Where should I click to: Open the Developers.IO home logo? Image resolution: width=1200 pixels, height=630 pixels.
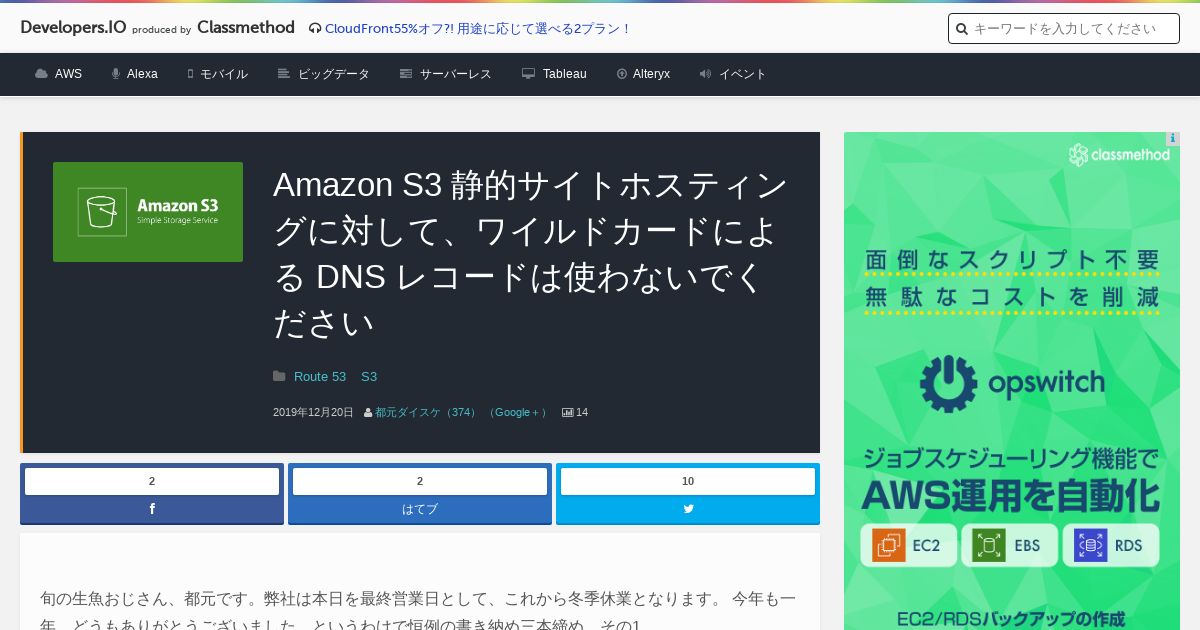click(x=73, y=28)
